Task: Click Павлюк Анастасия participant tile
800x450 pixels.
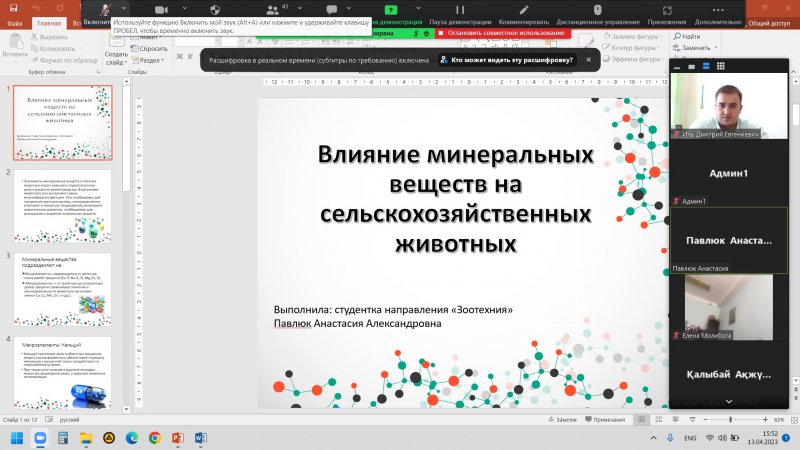Action: coord(729,240)
